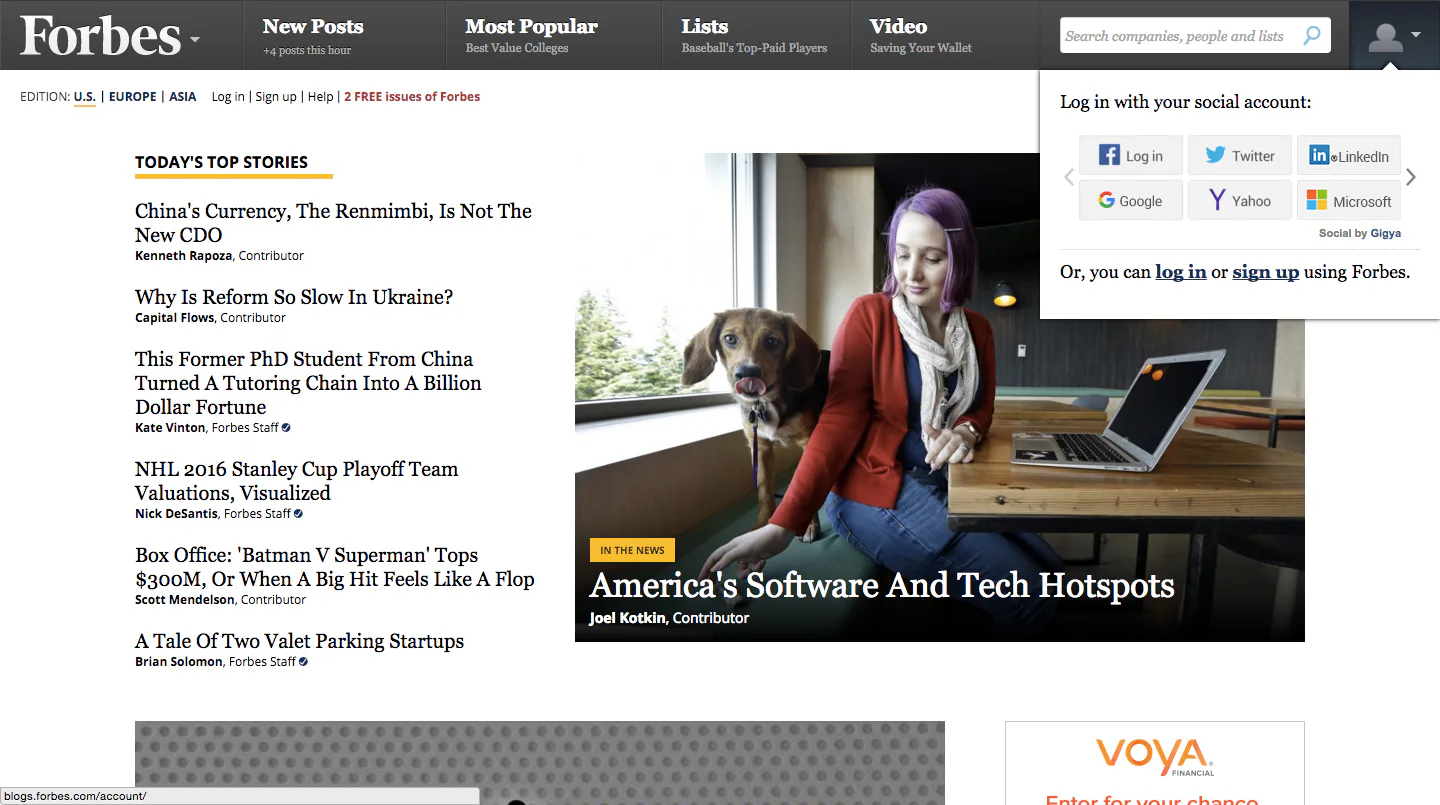Log in with Google
Image resolution: width=1440 pixels, height=805 pixels.
[1131, 201]
